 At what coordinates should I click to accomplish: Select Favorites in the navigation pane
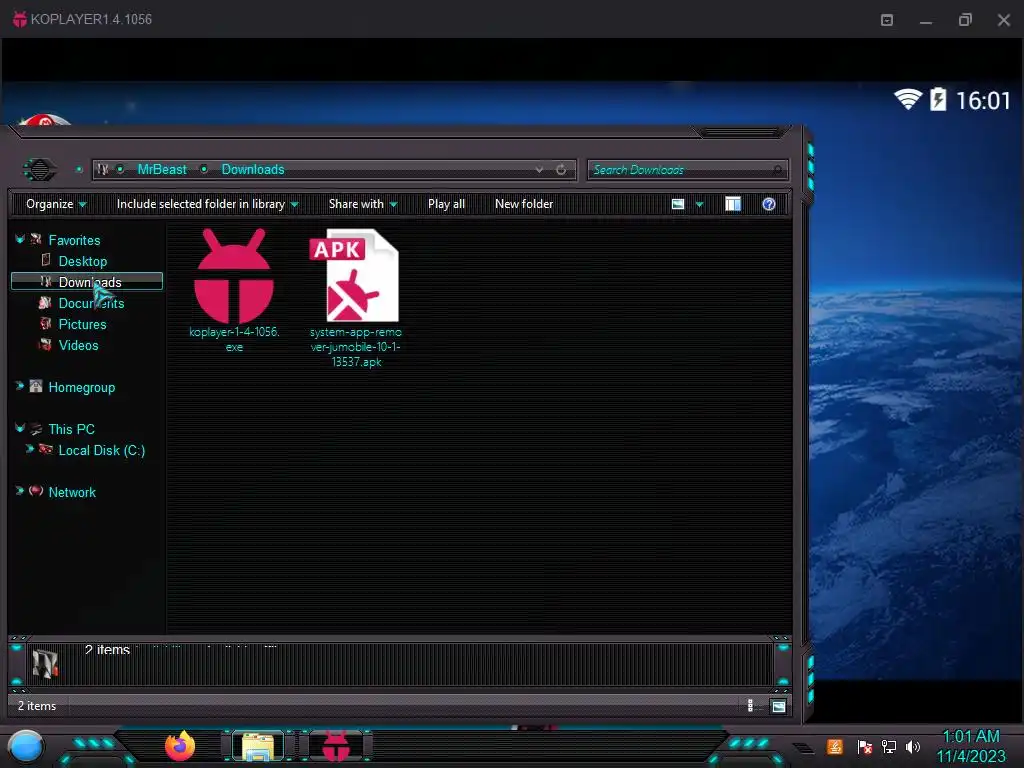click(74, 240)
